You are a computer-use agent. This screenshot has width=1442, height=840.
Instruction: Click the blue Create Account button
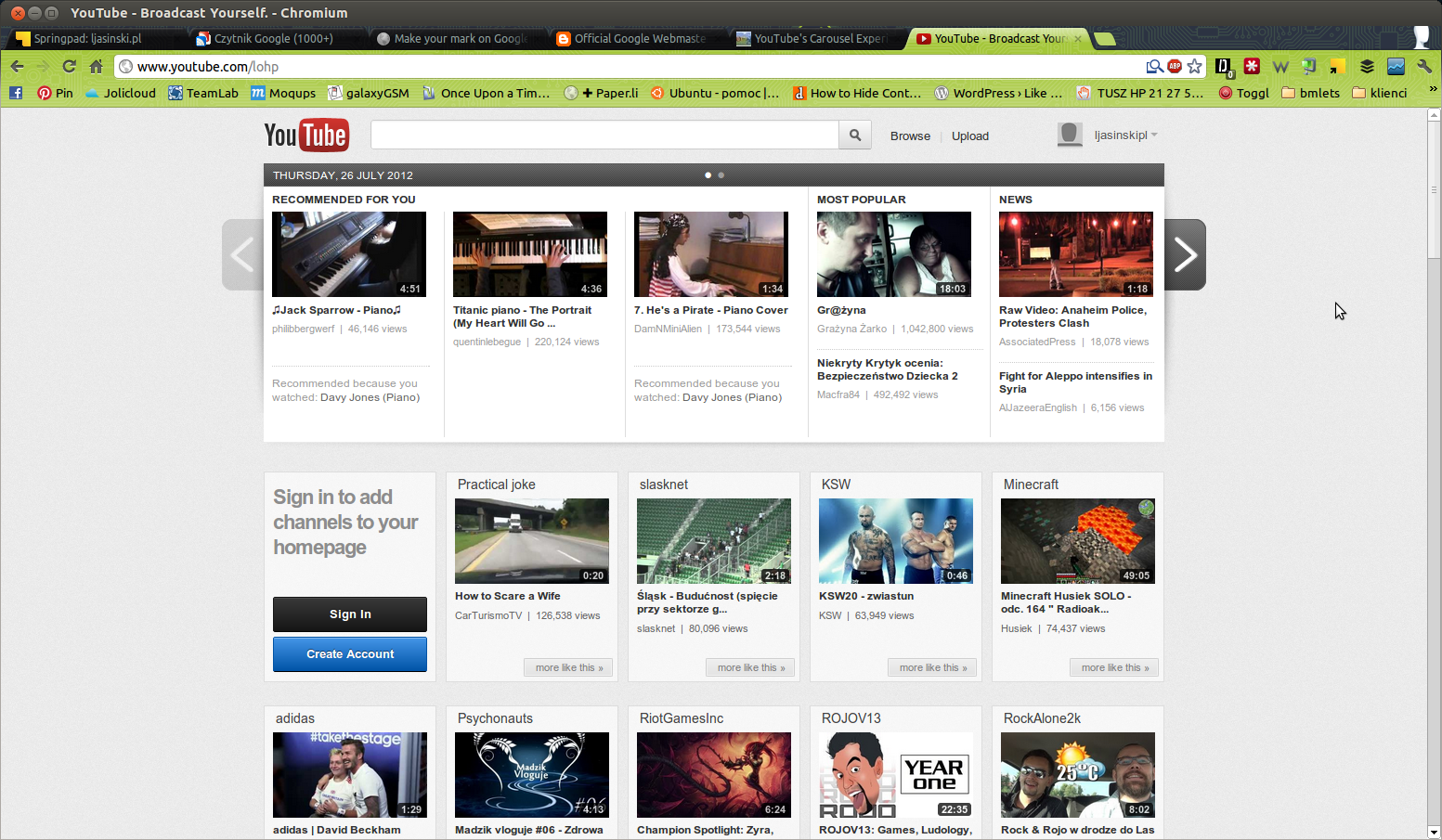click(x=350, y=654)
